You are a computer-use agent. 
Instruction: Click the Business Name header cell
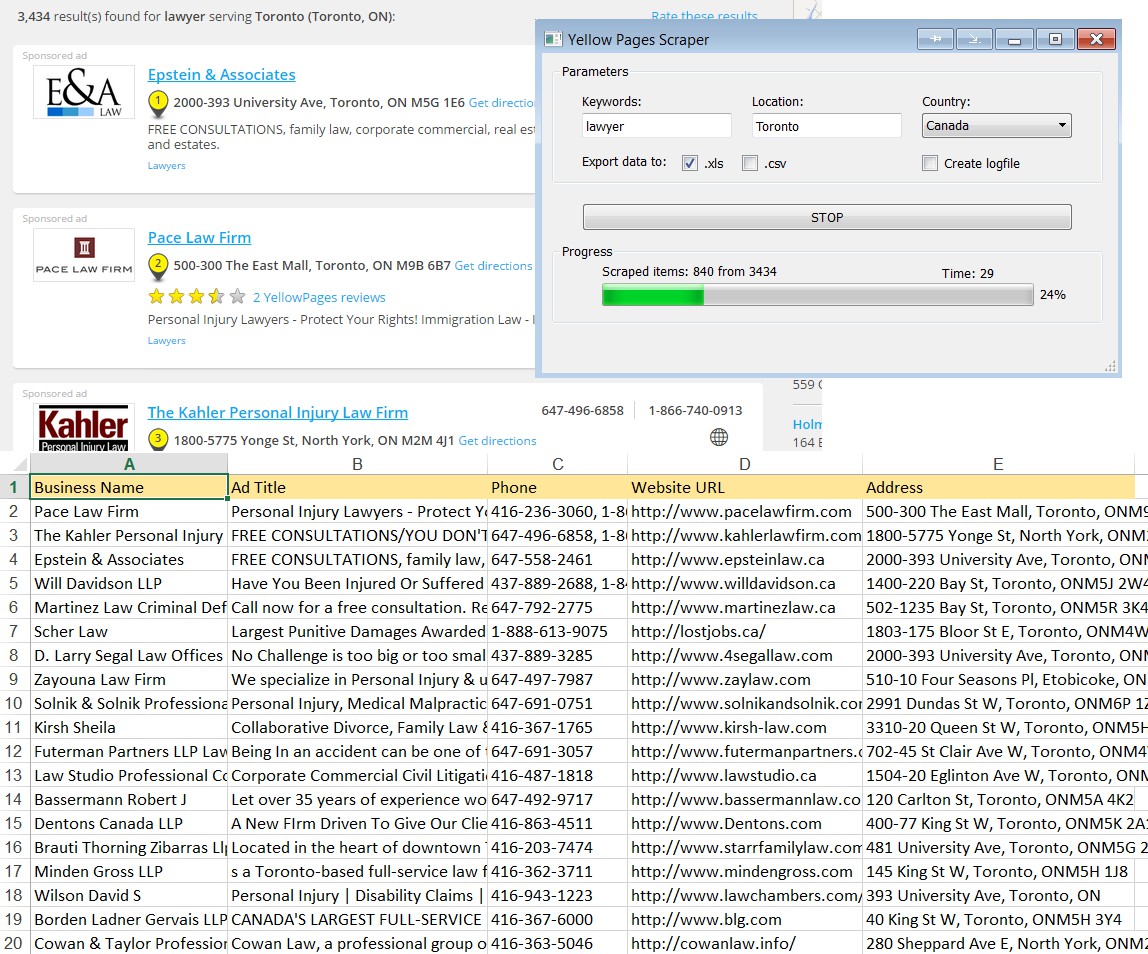point(129,488)
